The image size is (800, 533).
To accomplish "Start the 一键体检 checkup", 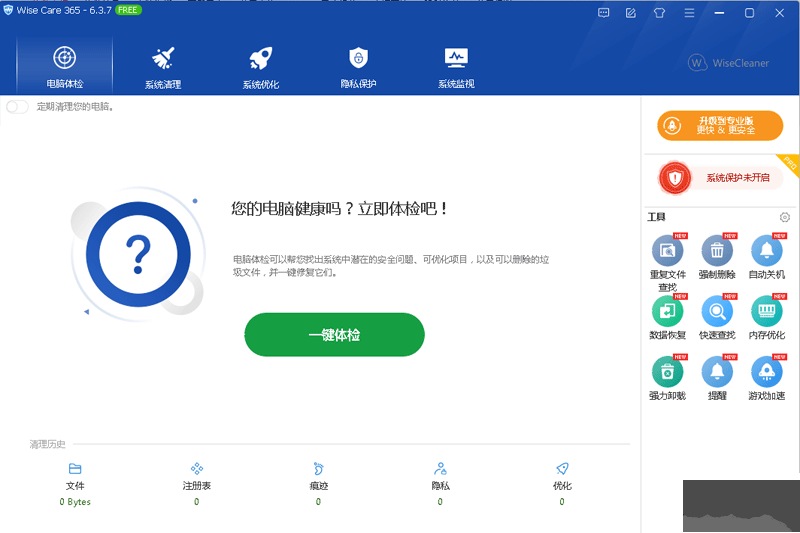I will [334, 335].
